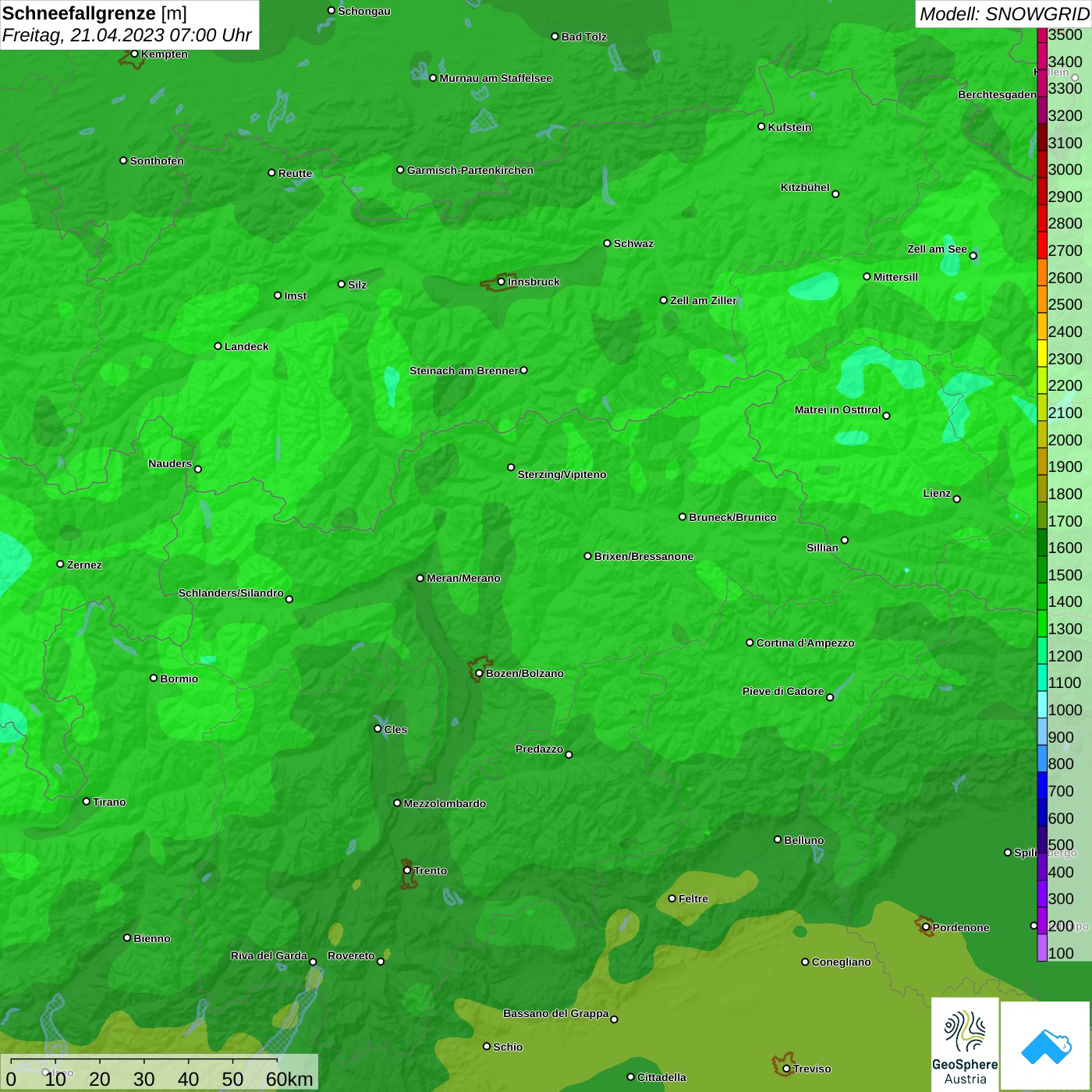The image size is (1092, 1092).
Task: Click the 'Meran/Merano' label
Action: click(x=463, y=578)
